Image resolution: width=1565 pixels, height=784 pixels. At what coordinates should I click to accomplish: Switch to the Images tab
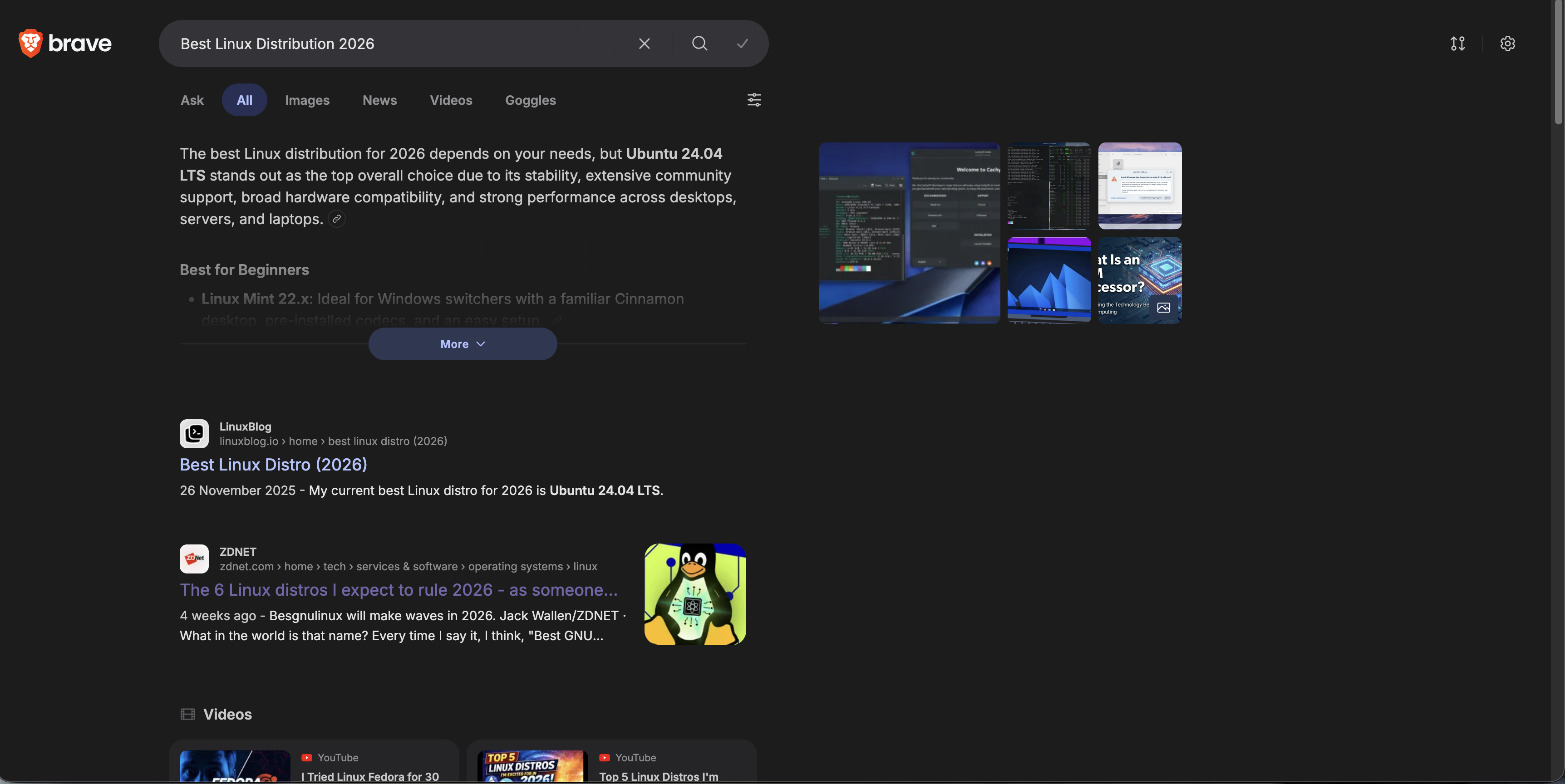[307, 100]
